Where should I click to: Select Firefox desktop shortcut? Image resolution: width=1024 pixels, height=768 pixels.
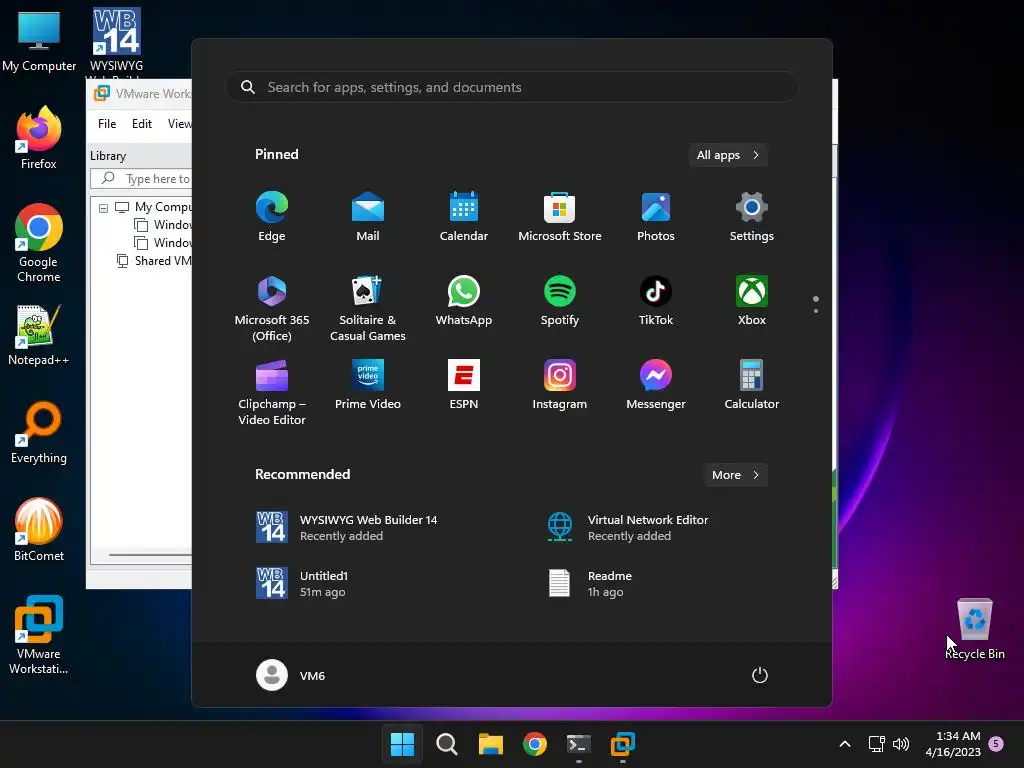click(x=39, y=138)
